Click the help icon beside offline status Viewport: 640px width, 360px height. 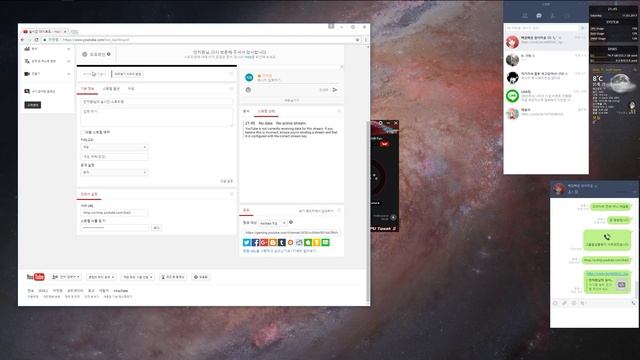click(109, 54)
